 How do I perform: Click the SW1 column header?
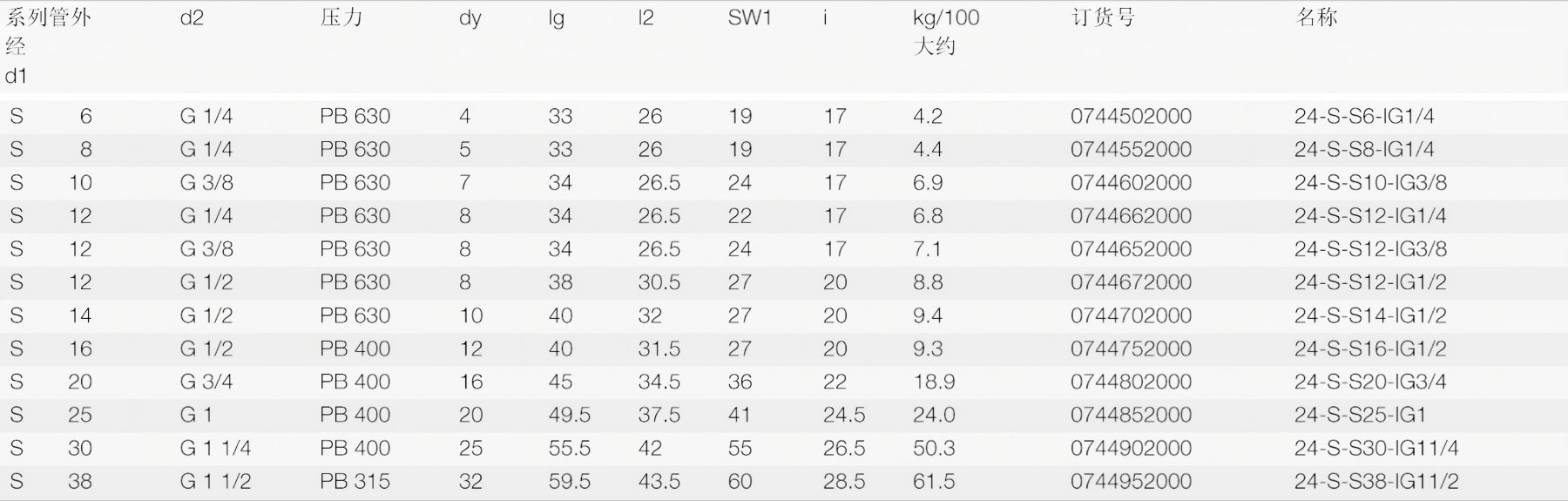(x=749, y=17)
